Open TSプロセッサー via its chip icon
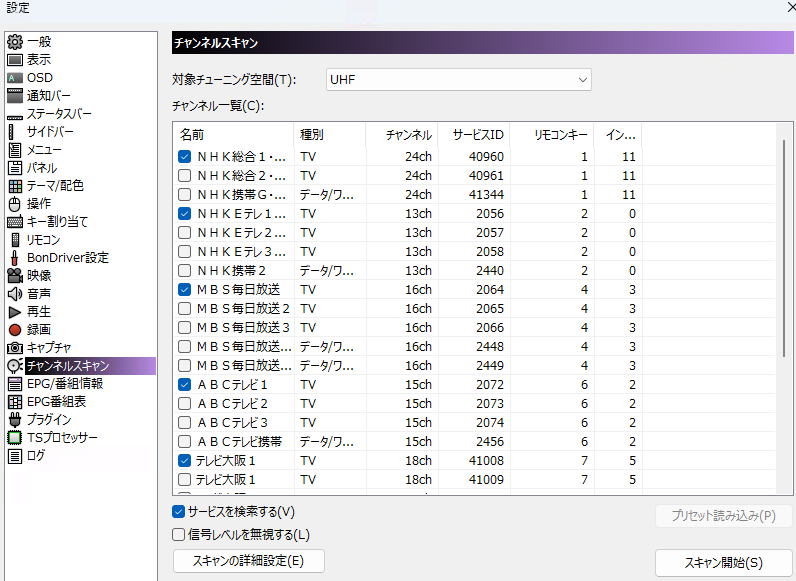The image size is (796, 581). pyautogui.click(x=15, y=437)
